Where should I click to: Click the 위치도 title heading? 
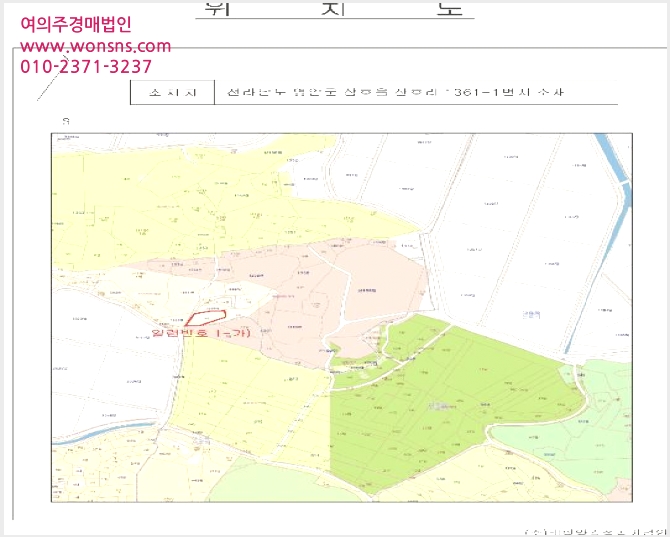335,9
